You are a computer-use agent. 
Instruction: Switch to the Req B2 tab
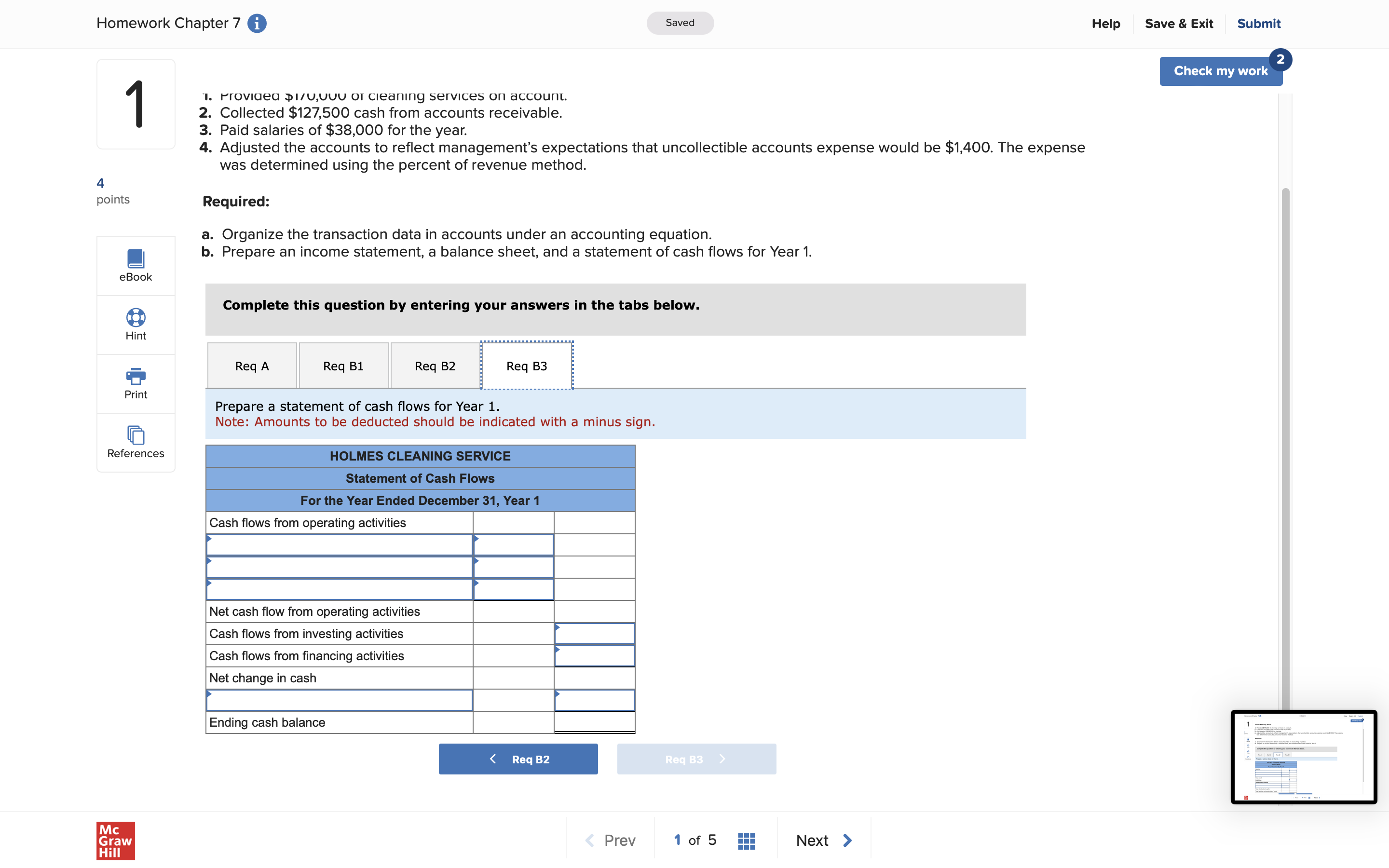pyautogui.click(x=435, y=366)
